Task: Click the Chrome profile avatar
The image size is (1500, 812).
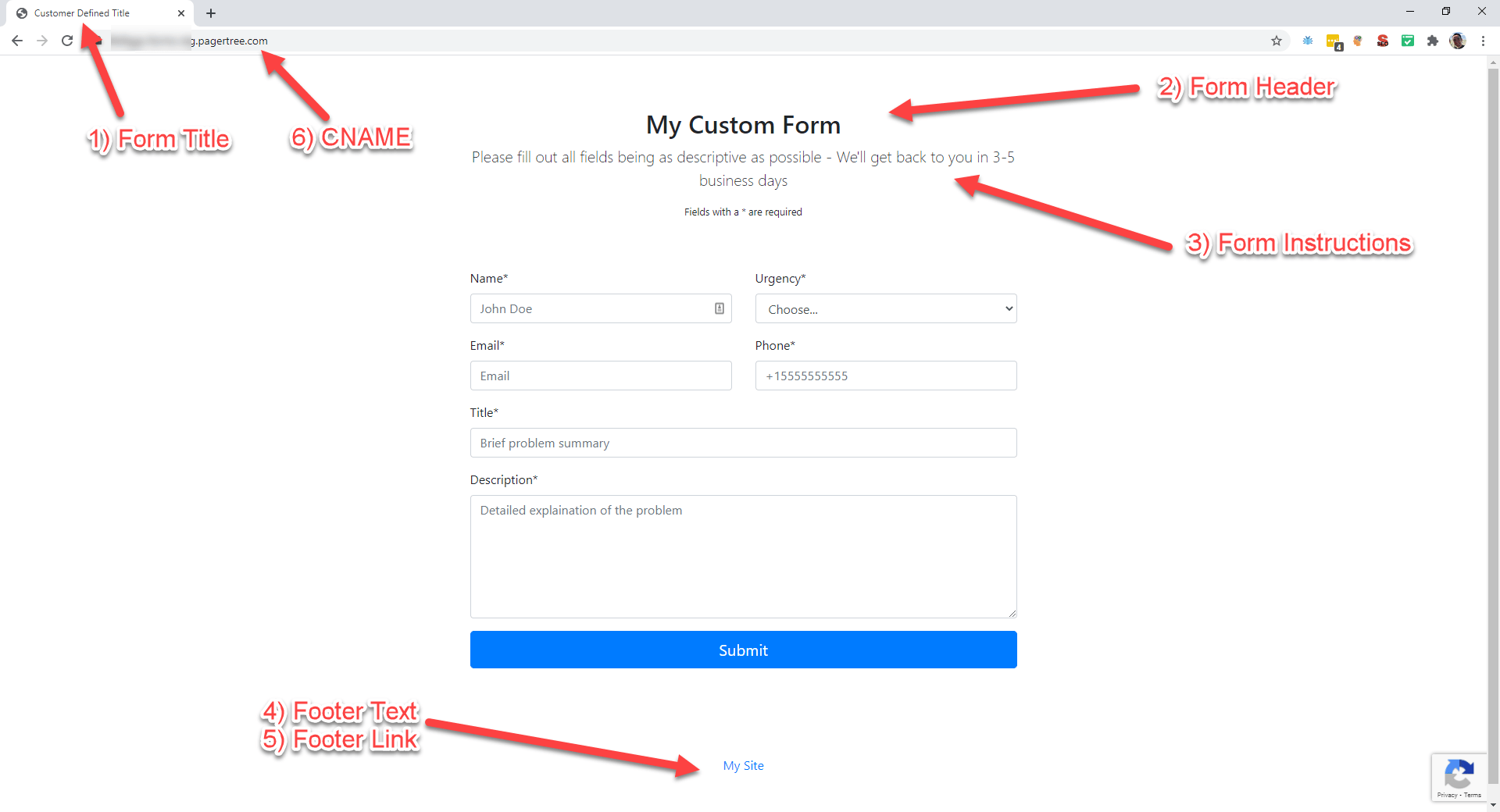Action: [1458, 41]
